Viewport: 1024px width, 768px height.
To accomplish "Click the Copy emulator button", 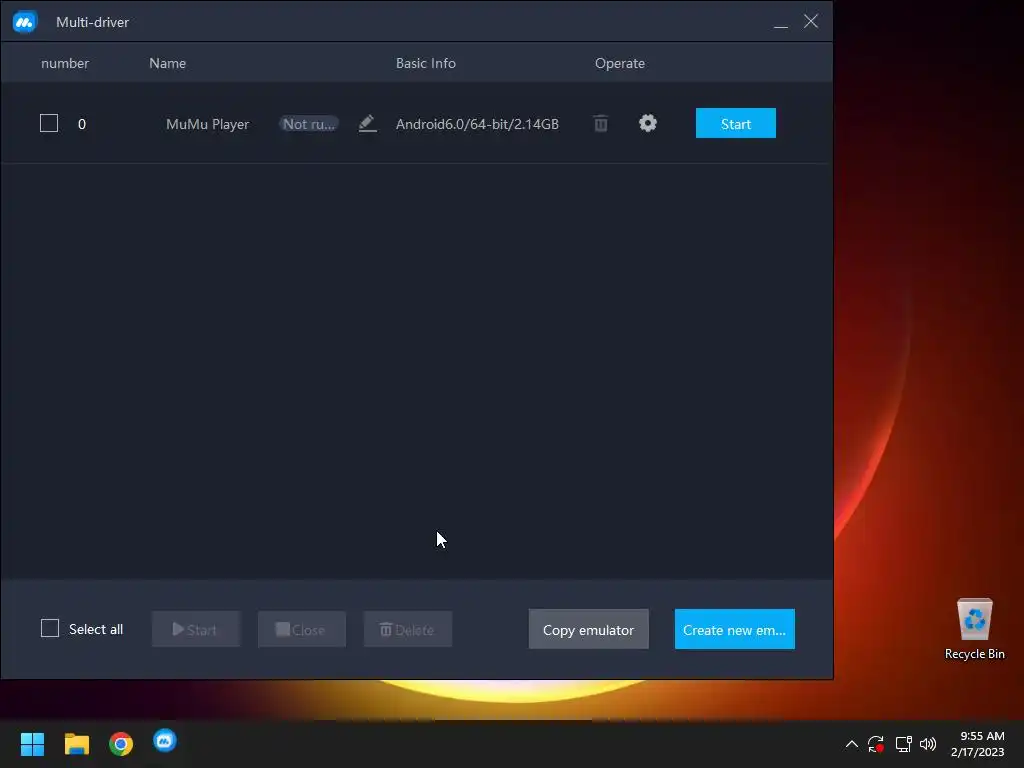I will [588, 629].
